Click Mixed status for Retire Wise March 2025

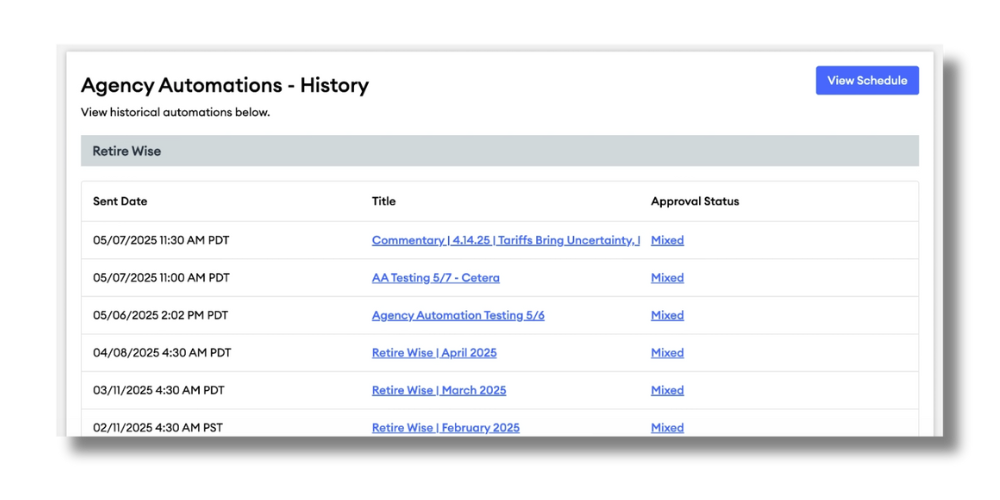667,390
